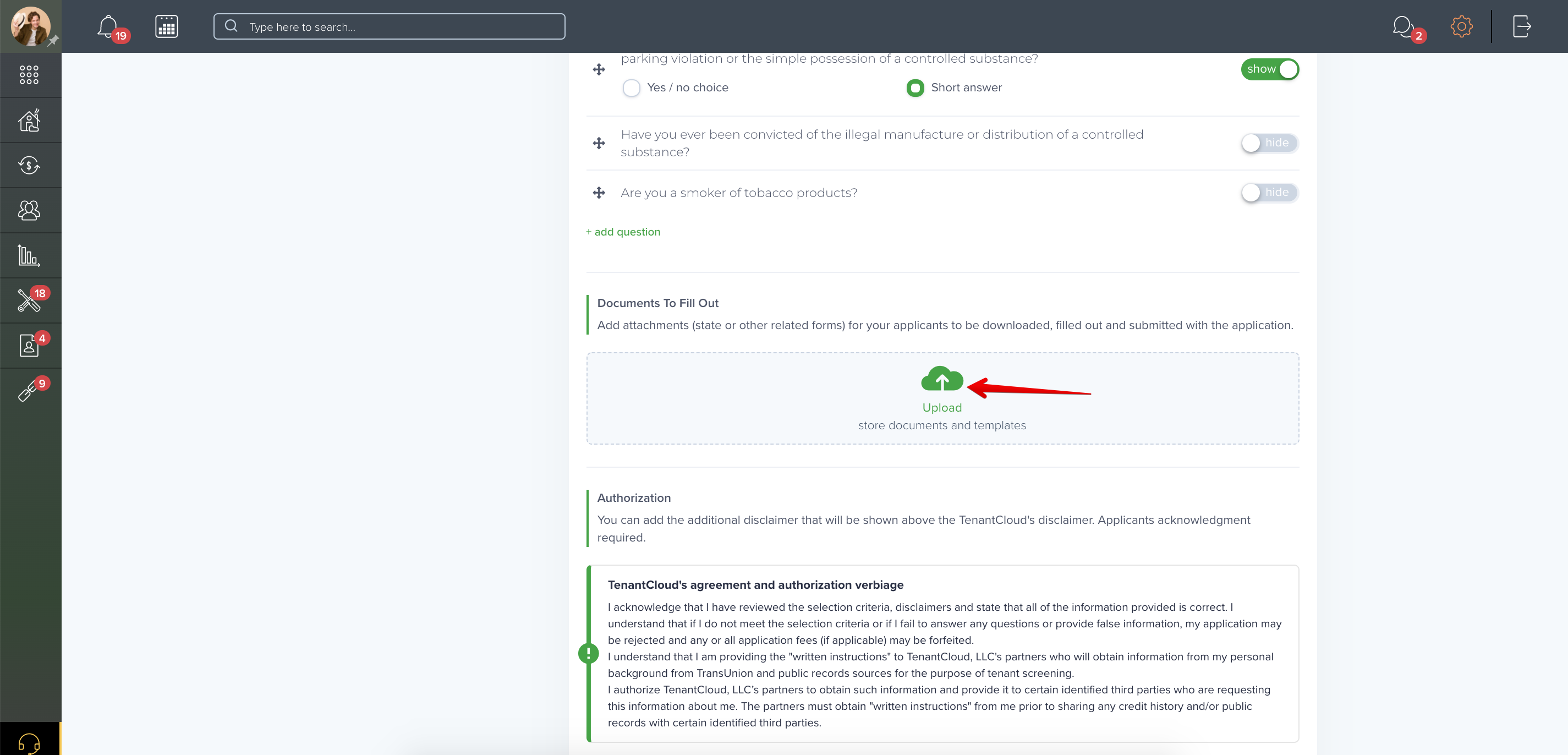Open the reports chart icon in sidebar

click(x=29, y=255)
